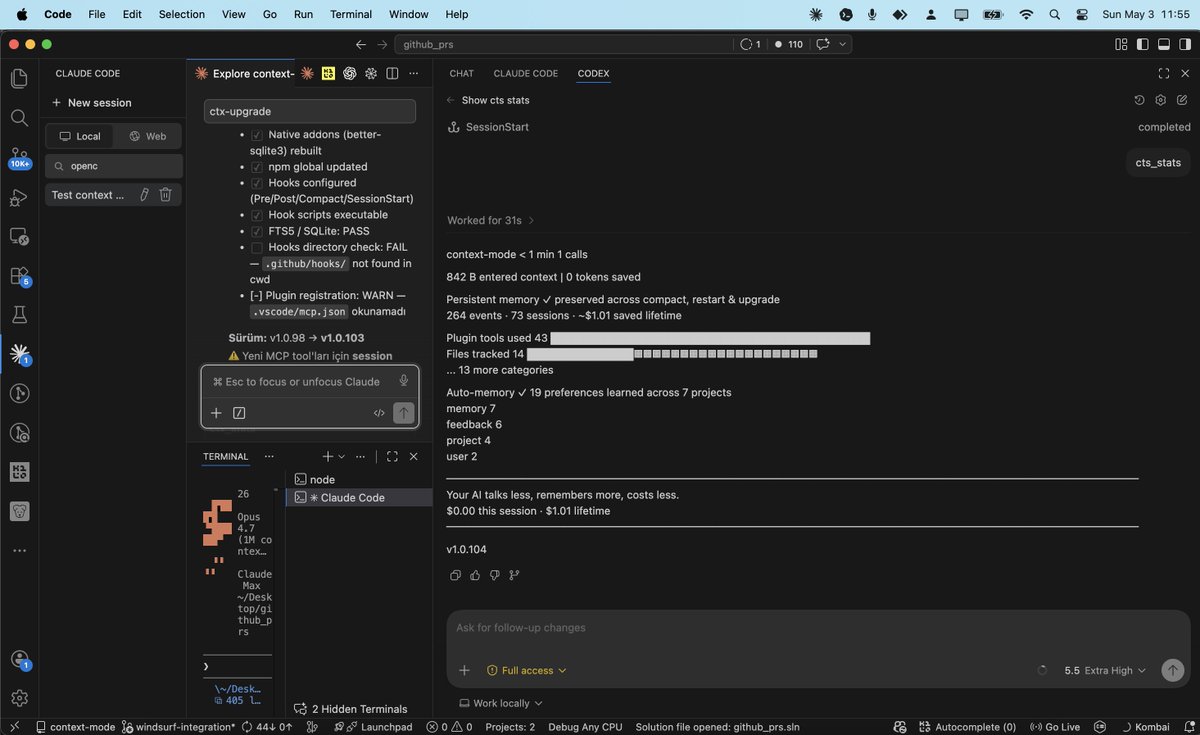Open macOS Control Center in menu bar
The height and width of the screenshot is (735, 1200).
tap(1082, 14)
